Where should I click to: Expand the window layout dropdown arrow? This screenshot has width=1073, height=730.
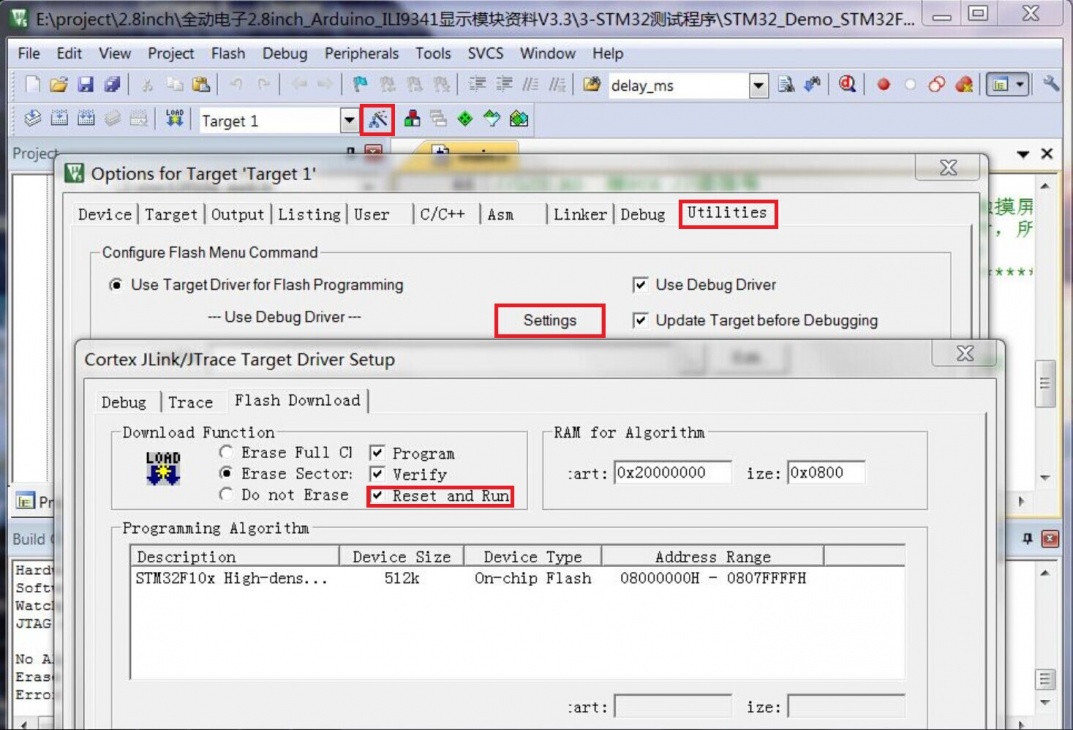pos(1020,85)
